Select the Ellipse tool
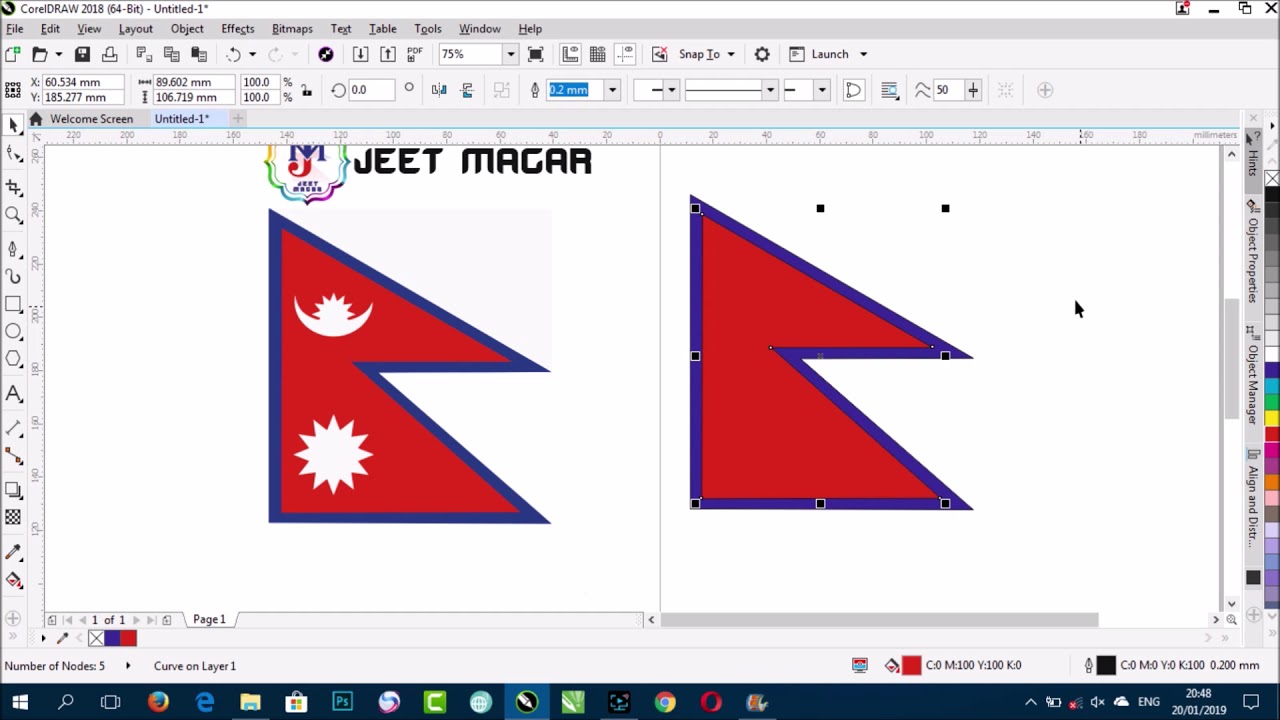The image size is (1280, 720). (x=14, y=332)
